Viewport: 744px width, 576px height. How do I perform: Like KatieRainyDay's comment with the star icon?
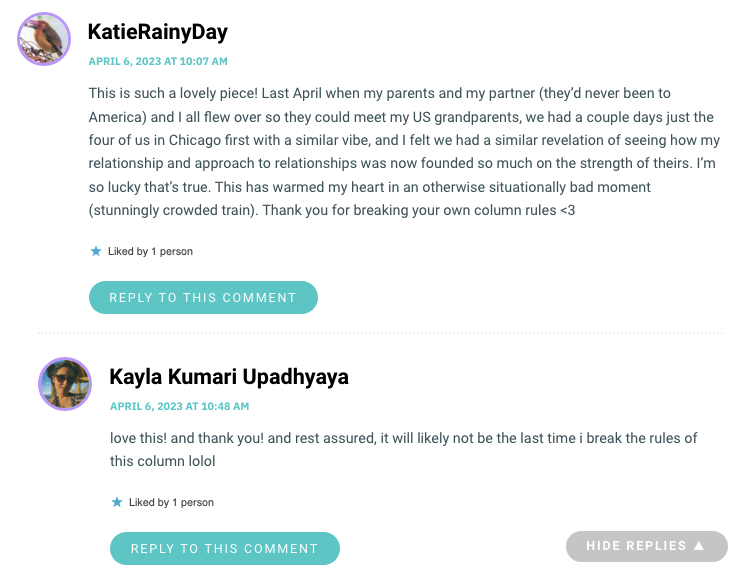[x=96, y=251]
